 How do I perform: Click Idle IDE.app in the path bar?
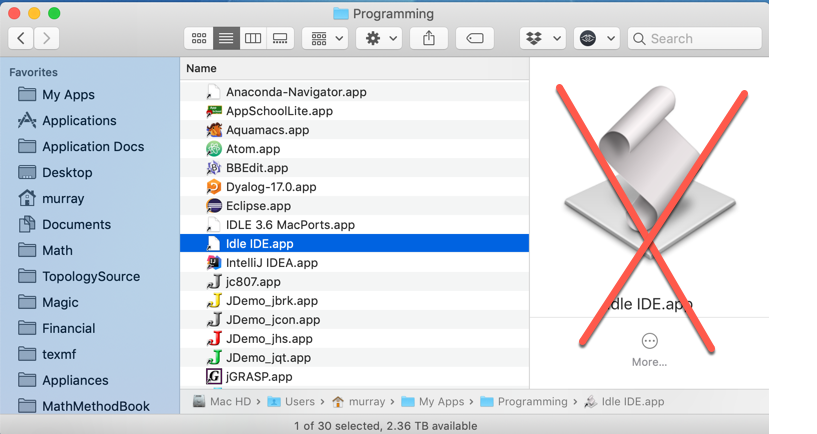click(x=625, y=402)
